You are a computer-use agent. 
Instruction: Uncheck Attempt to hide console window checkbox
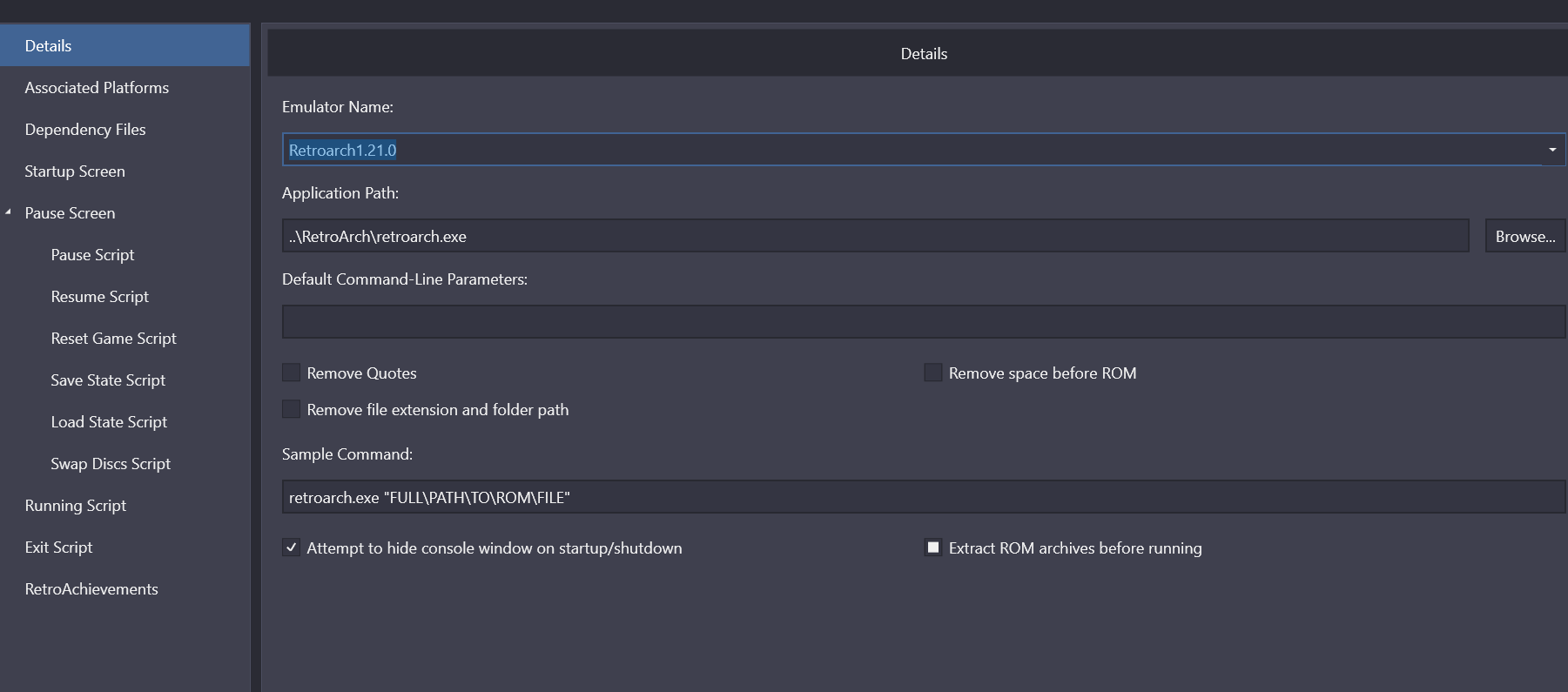coord(292,548)
